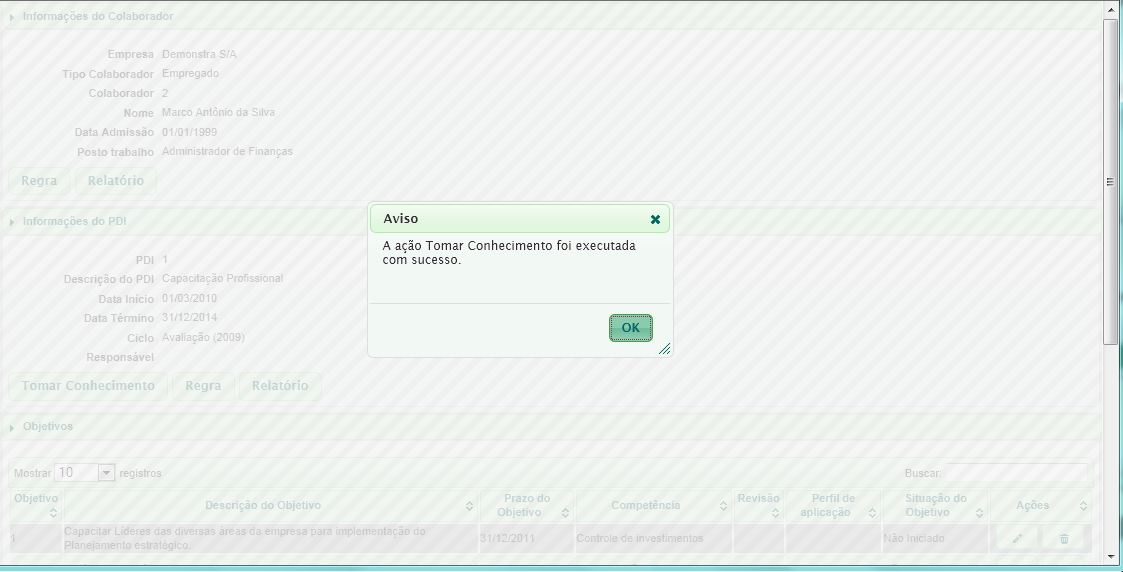Select 'Administrador de Finanças' value
This screenshot has height=572, width=1123.
tap(227, 151)
